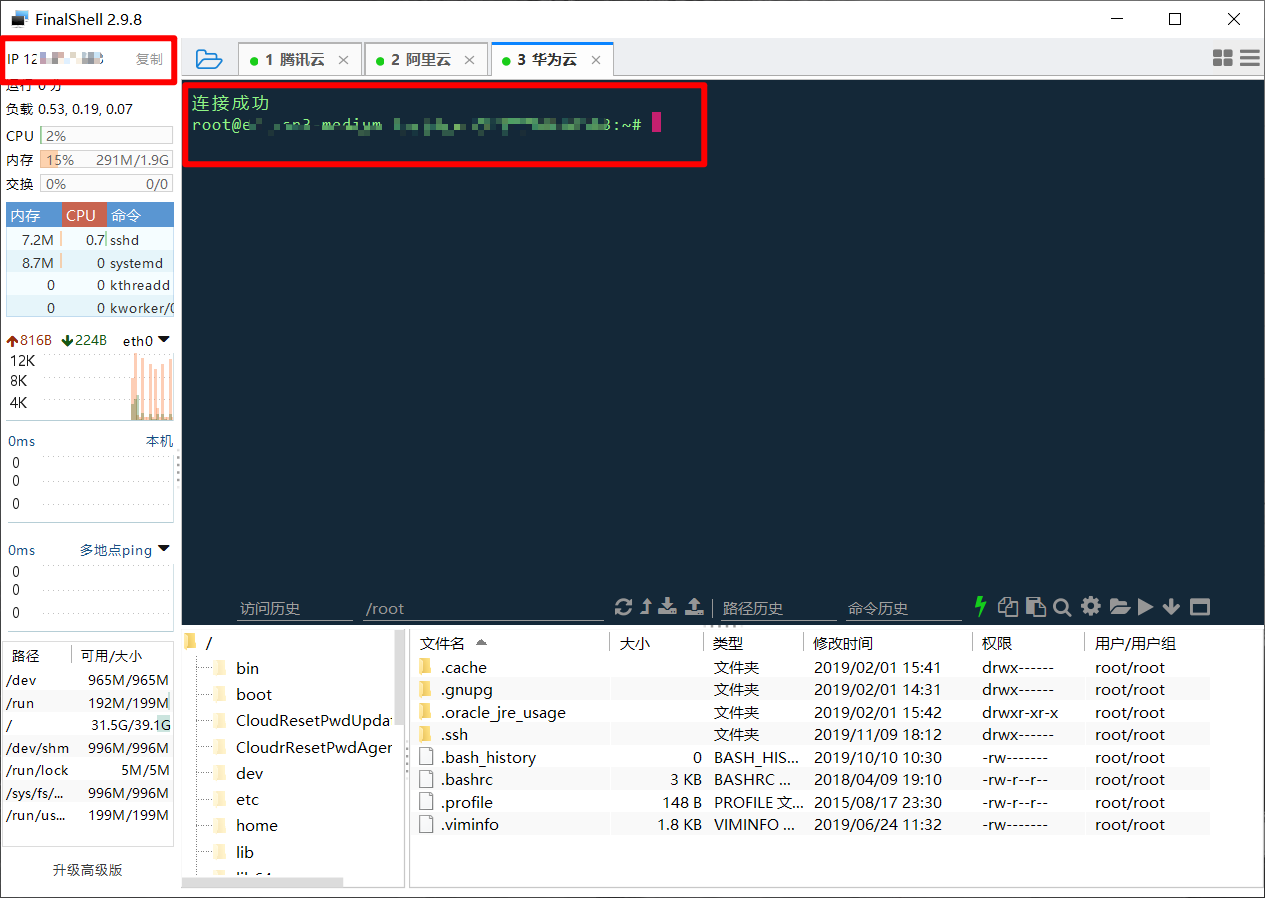Click the folder tree vertical scrollbar

(x=400, y=680)
